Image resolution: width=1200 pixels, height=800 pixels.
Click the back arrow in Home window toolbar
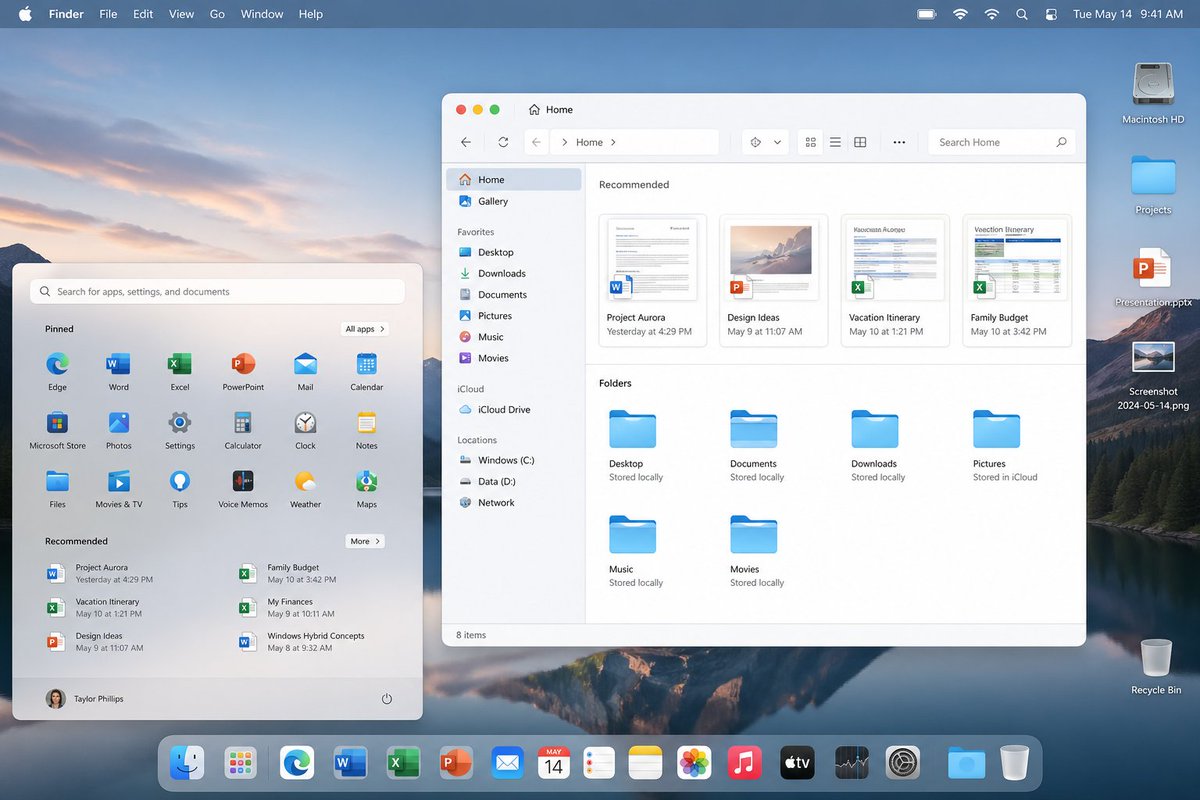pyautogui.click(x=466, y=142)
